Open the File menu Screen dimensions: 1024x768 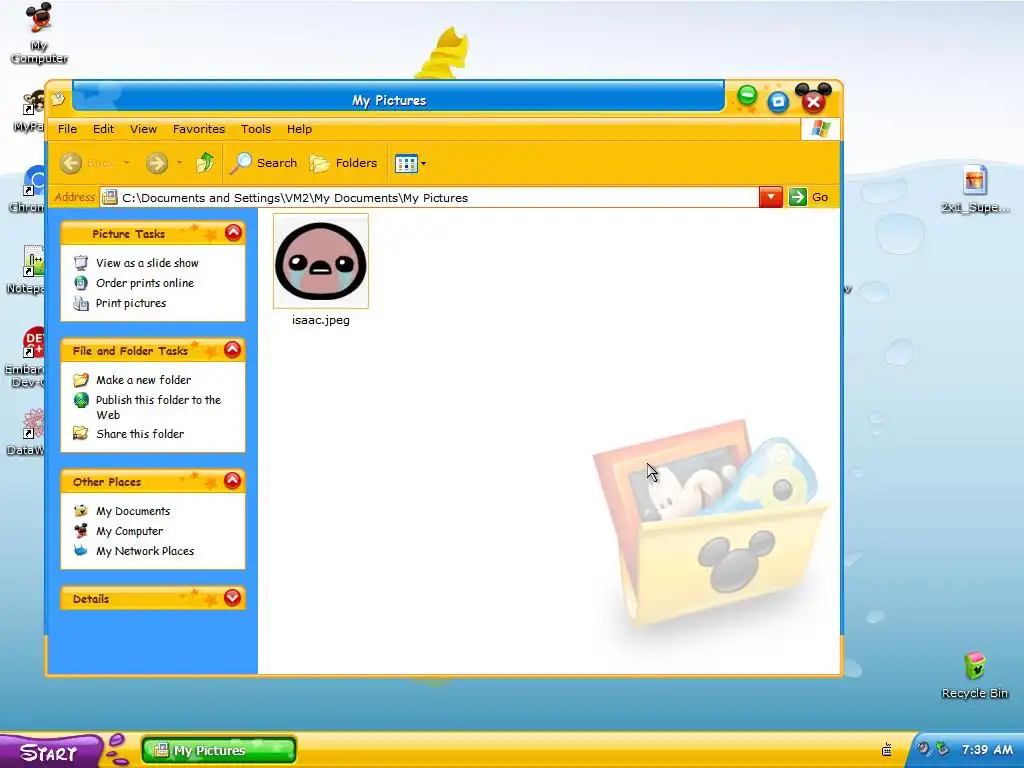67,129
